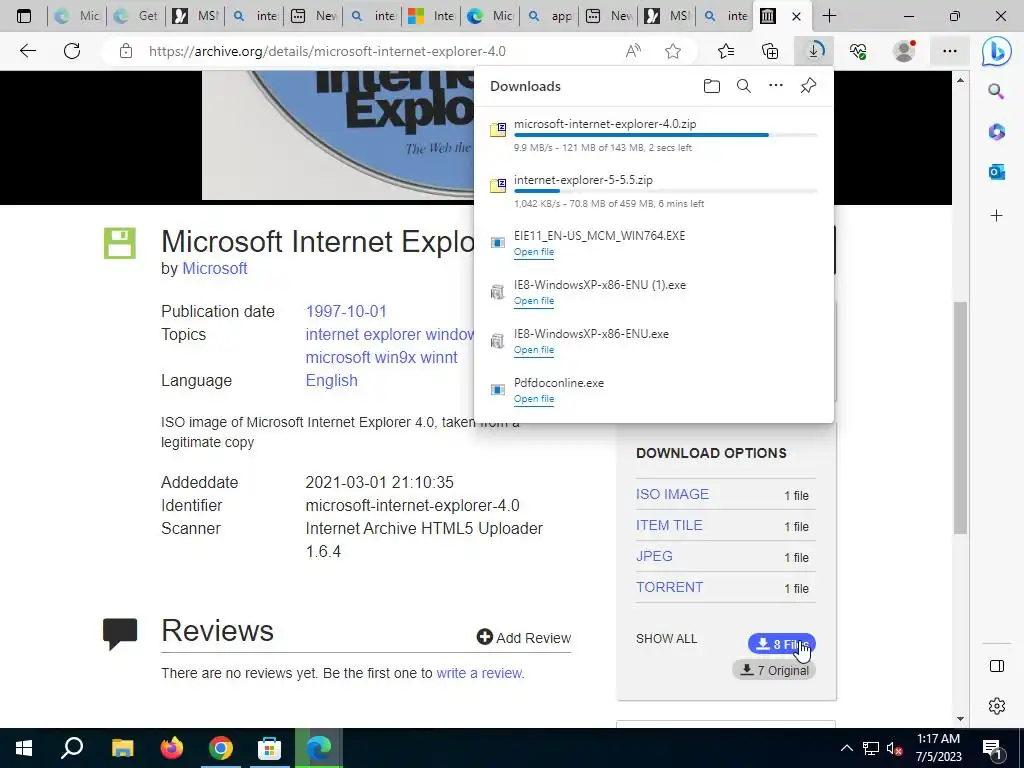
Task: Open sidebar search
Action: tap(996, 91)
